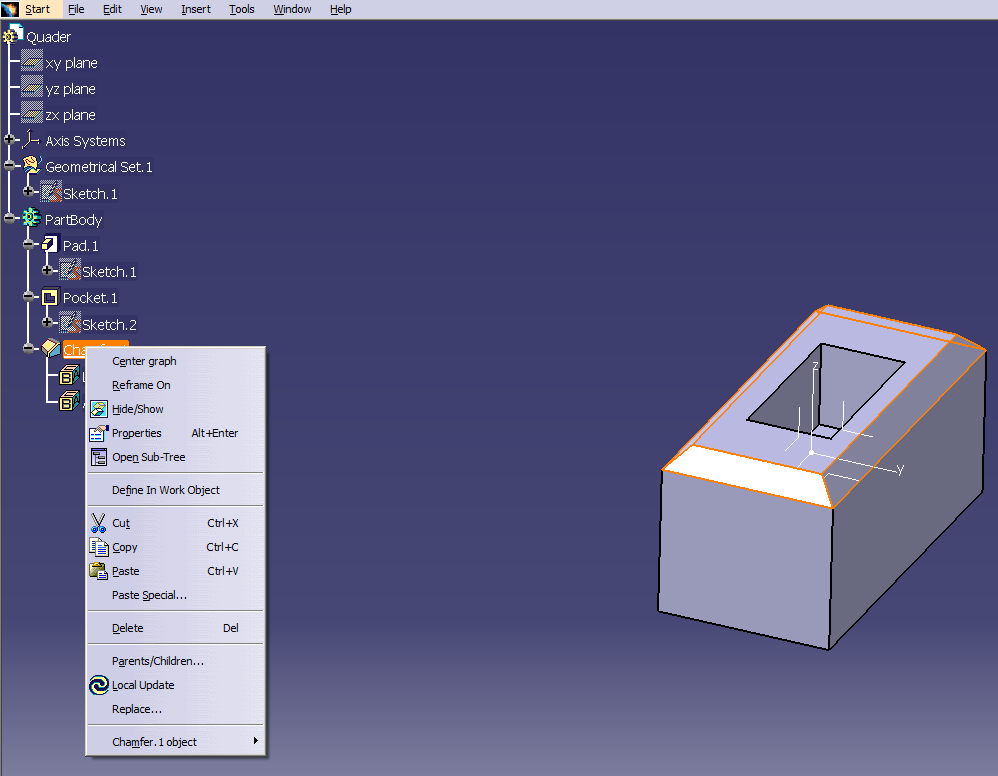Click the Geometrical Set.1 icon
This screenshot has height=776, width=998.
(32, 167)
